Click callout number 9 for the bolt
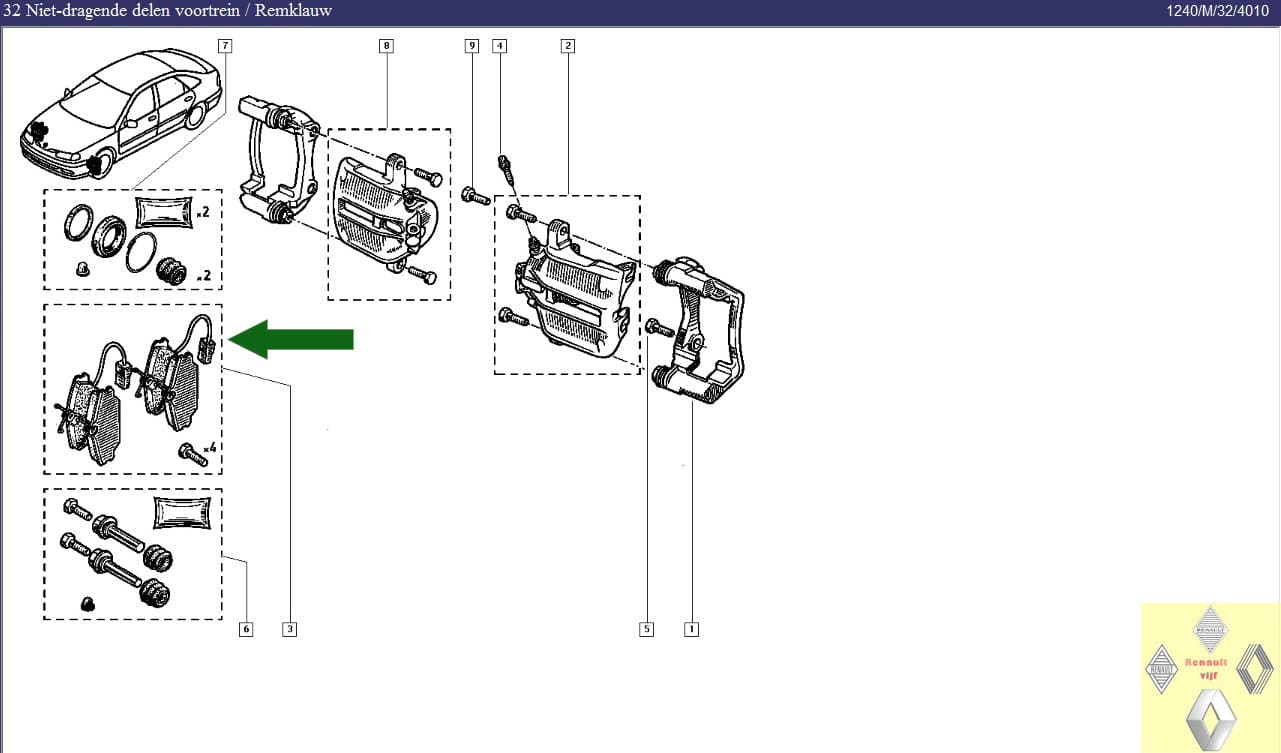The height and width of the screenshot is (753, 1281). click(x=472, y=46)
